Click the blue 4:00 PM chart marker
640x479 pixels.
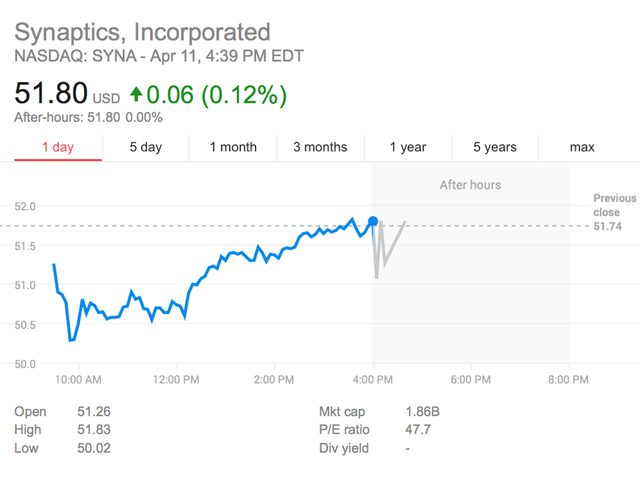coord(373,221)
